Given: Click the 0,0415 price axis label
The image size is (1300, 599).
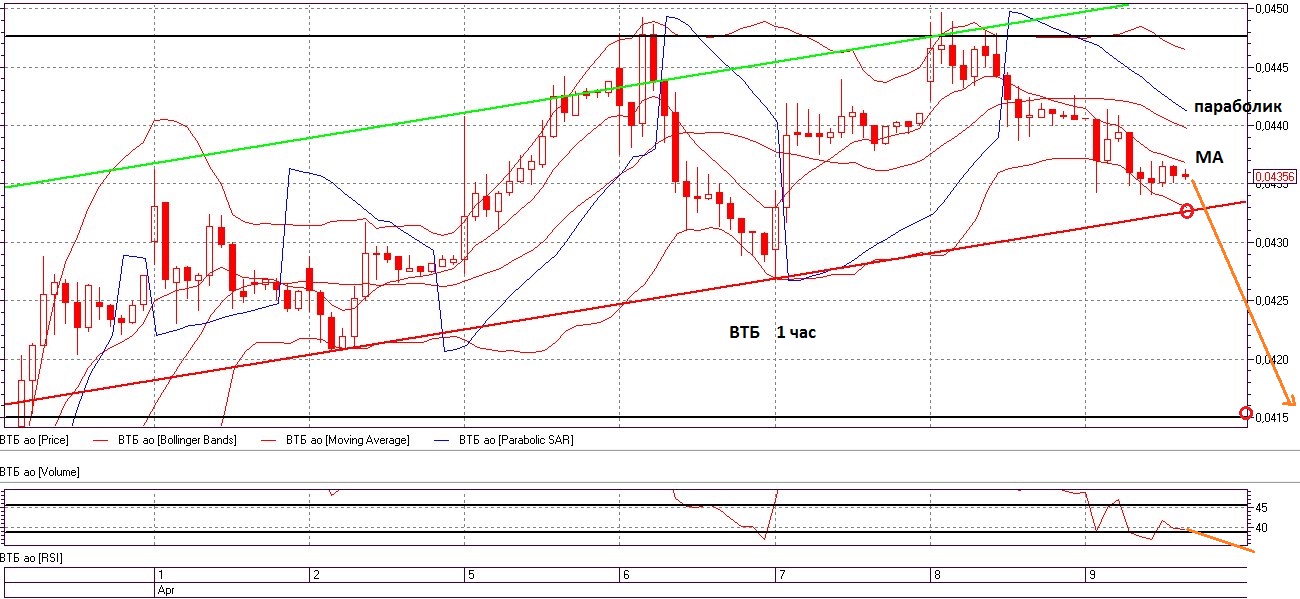Looking at the screenshot, I should (1270, 418).
